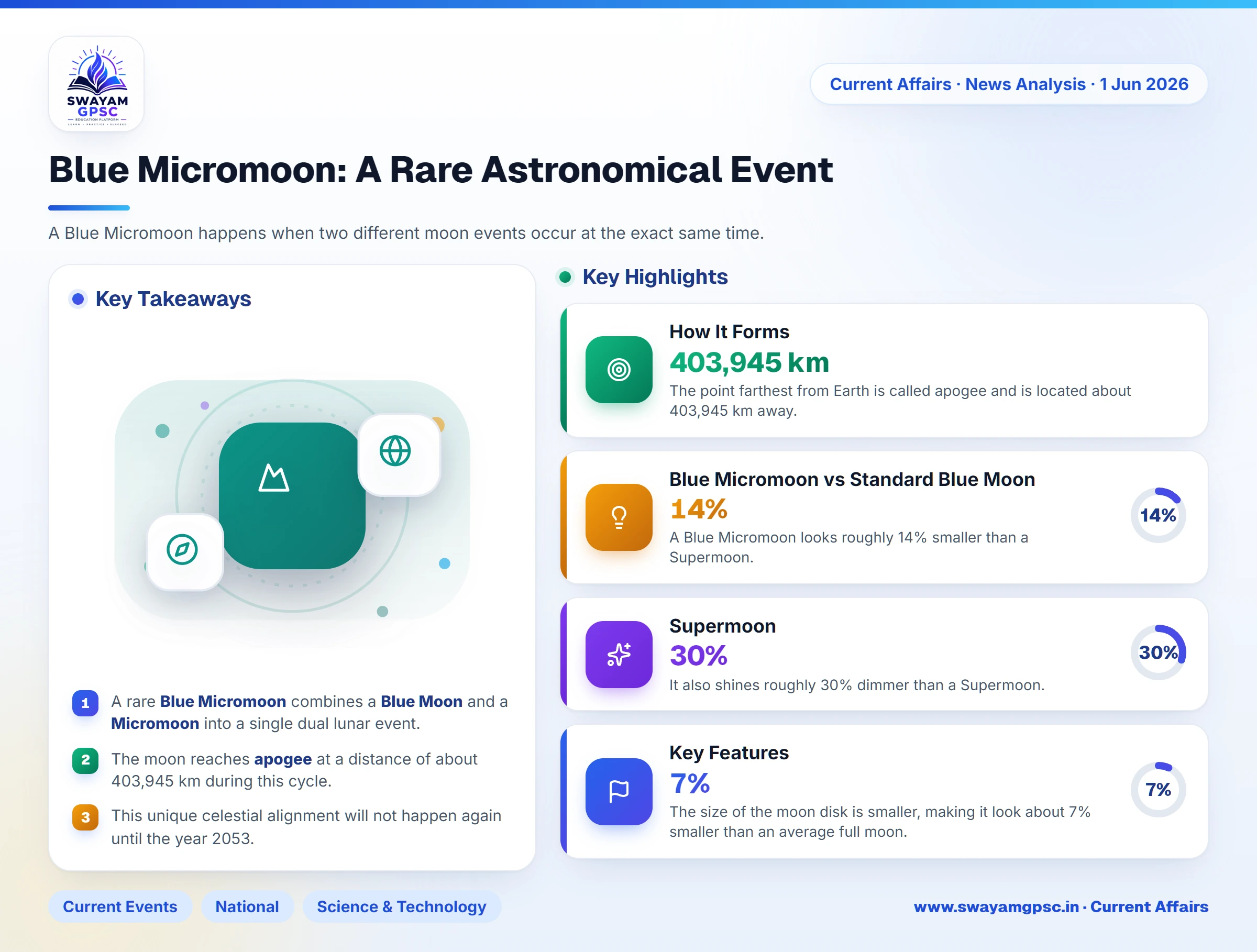This screenshot has height=952, width=1257.
Task: Click the Key Highlights heading
Action: pyautogui.click(x=655, y=277)
